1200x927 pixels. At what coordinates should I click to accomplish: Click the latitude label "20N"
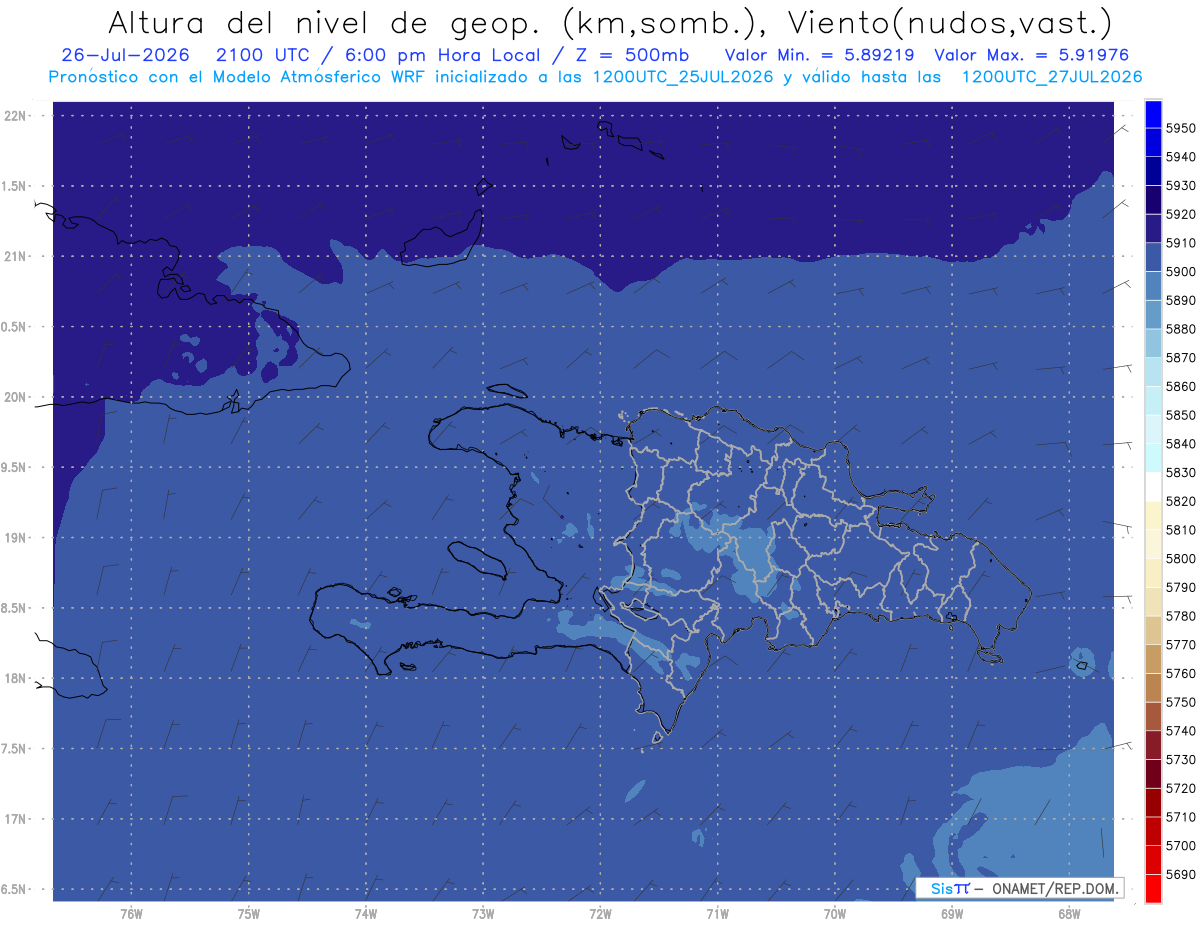pyautogui.click(x=15, y=397)
